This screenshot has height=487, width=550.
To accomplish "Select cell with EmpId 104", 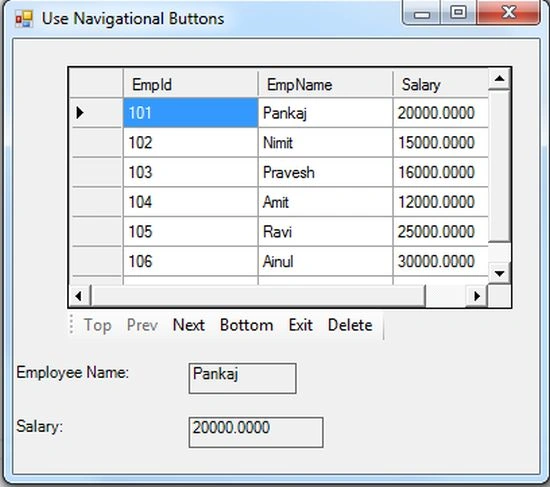I will click(190, 202).
